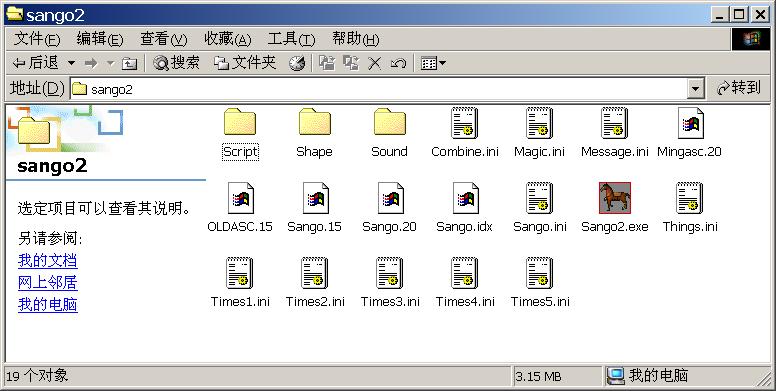Select the Sango2.exe horse icon
Viewport: 776px width, 391px height.
(x=615, y=197)
